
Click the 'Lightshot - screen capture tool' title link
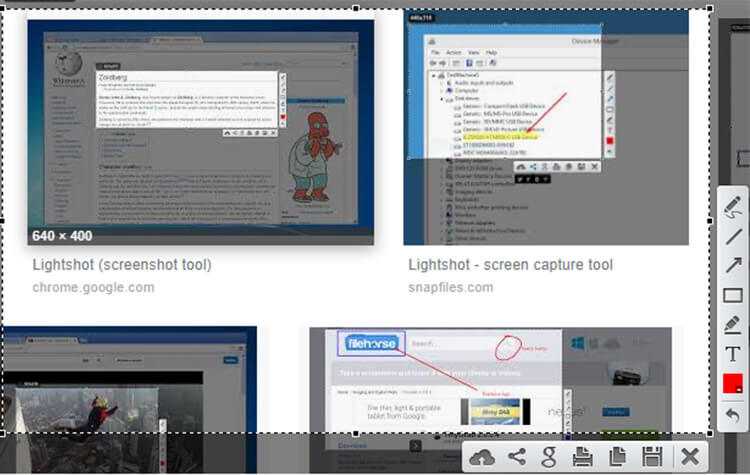510,265
